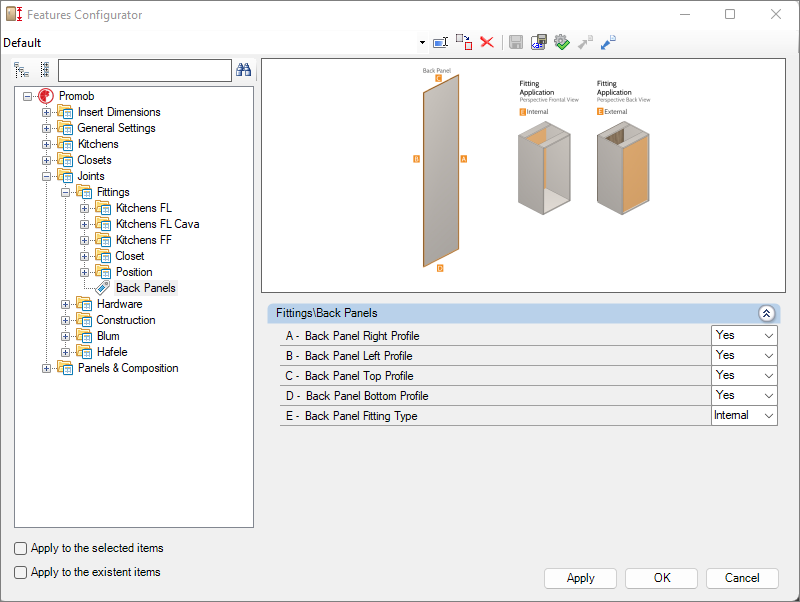Click the gear with green checkmark icon
This screenshot has width=800, height=602.
(561, 42)
